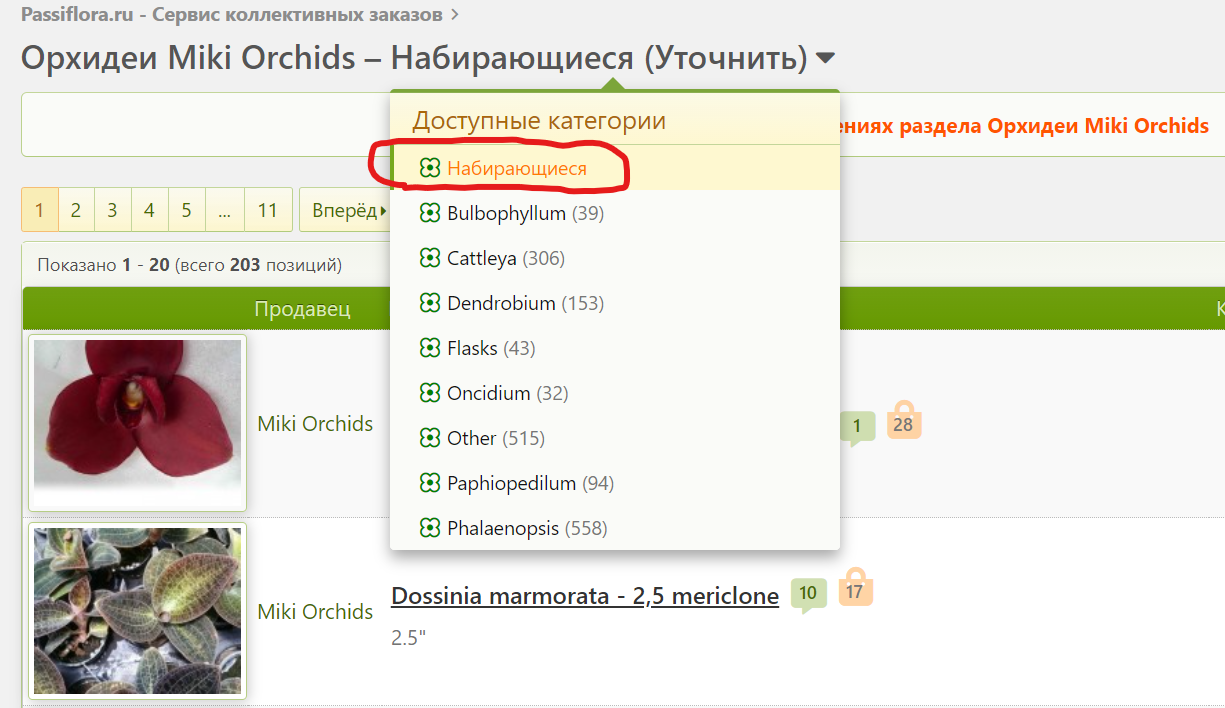Click the orange lock icon showing 28
Viewport: 1225px width, 708px height.
click(903, 424)
